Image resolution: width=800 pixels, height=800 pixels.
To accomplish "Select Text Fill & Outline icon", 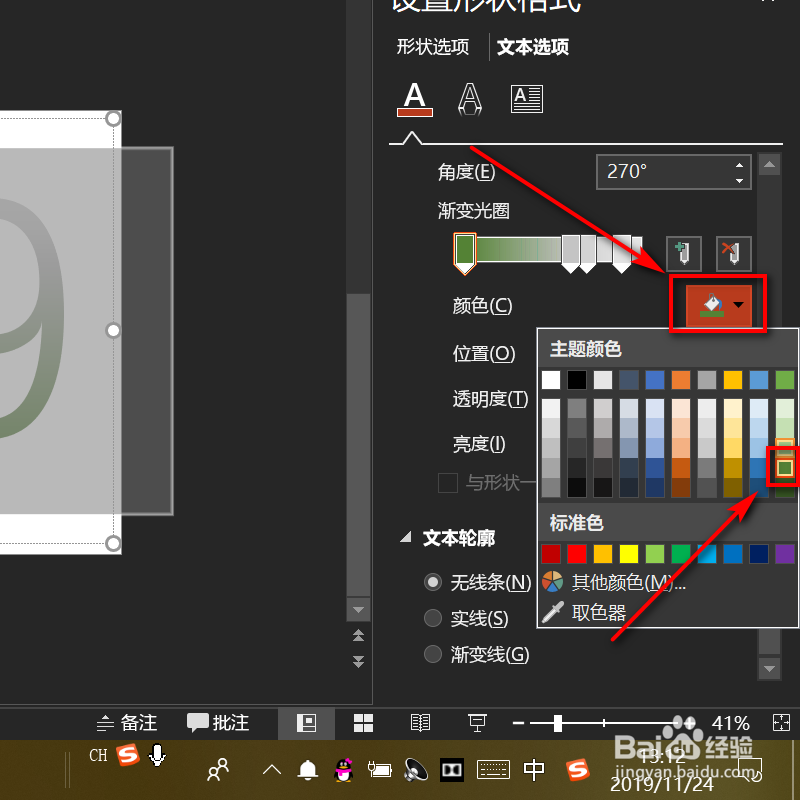I will click(x=415, y=99).
